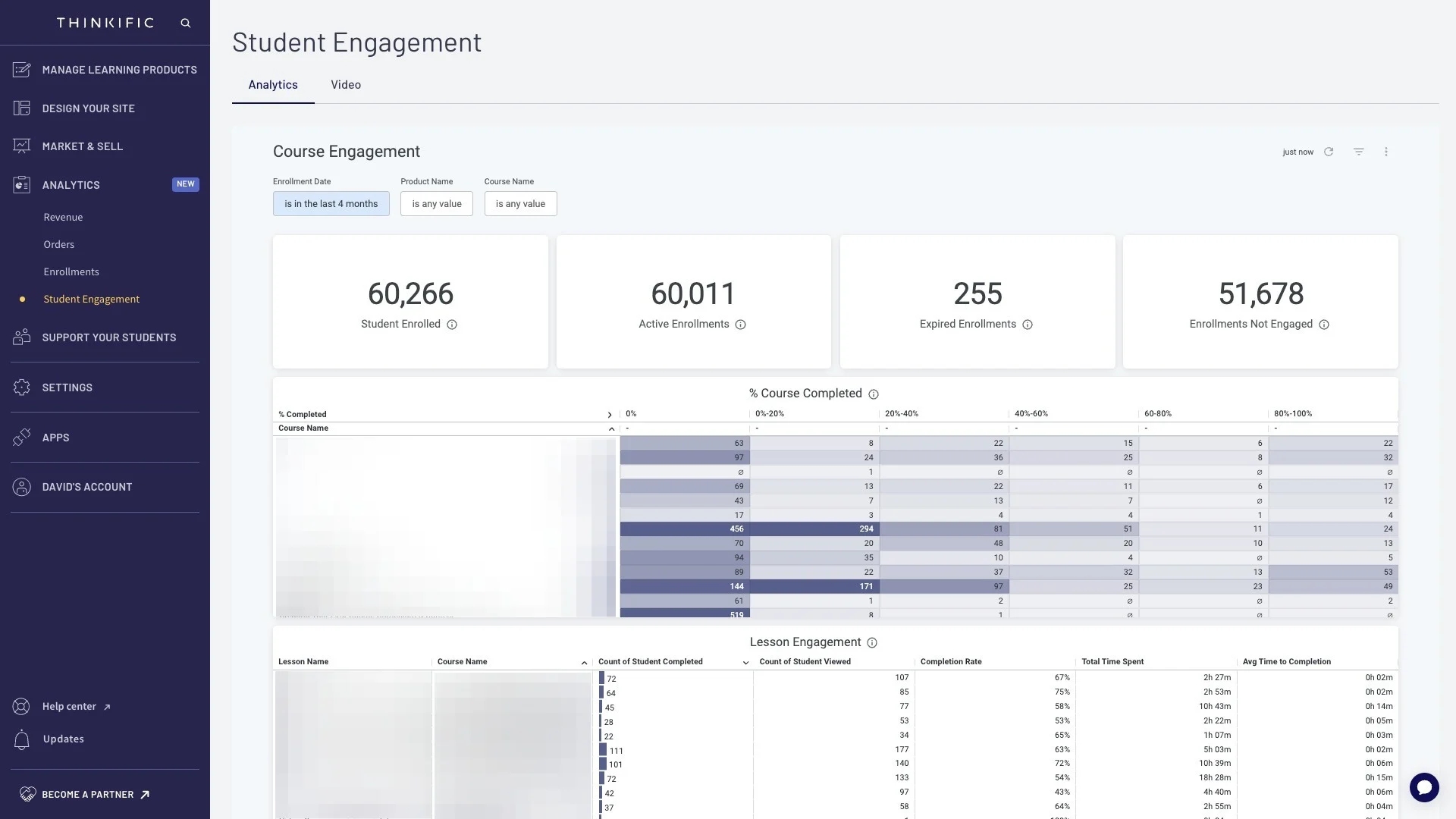Click the Enrollment Date filter chip

pyautogui.click(x=331, y=203)
